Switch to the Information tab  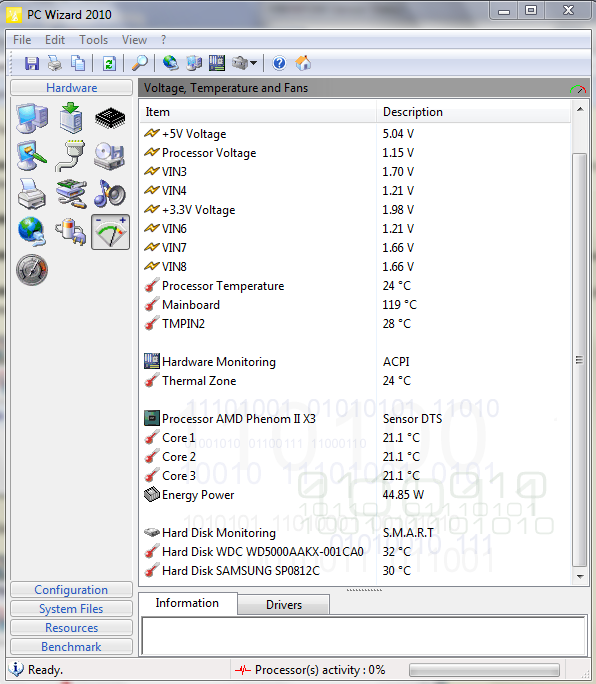[x=188, y=603]
